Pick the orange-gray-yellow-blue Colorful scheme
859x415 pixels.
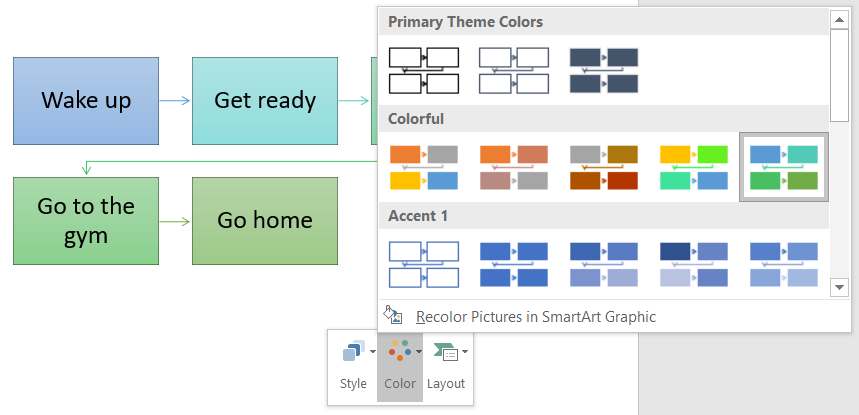(x=424, y=168)
